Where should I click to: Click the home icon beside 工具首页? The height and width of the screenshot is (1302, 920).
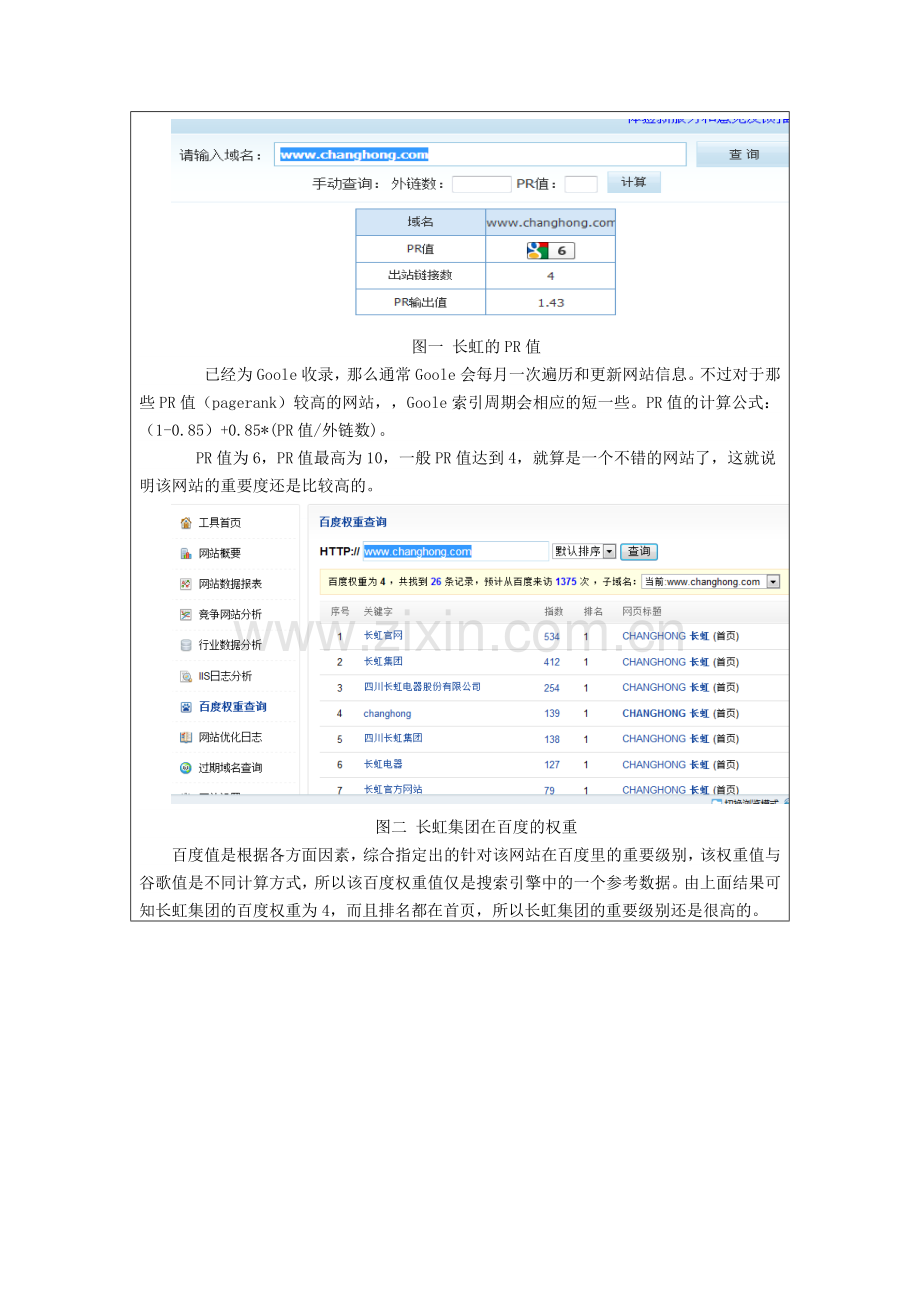[186, 523]
